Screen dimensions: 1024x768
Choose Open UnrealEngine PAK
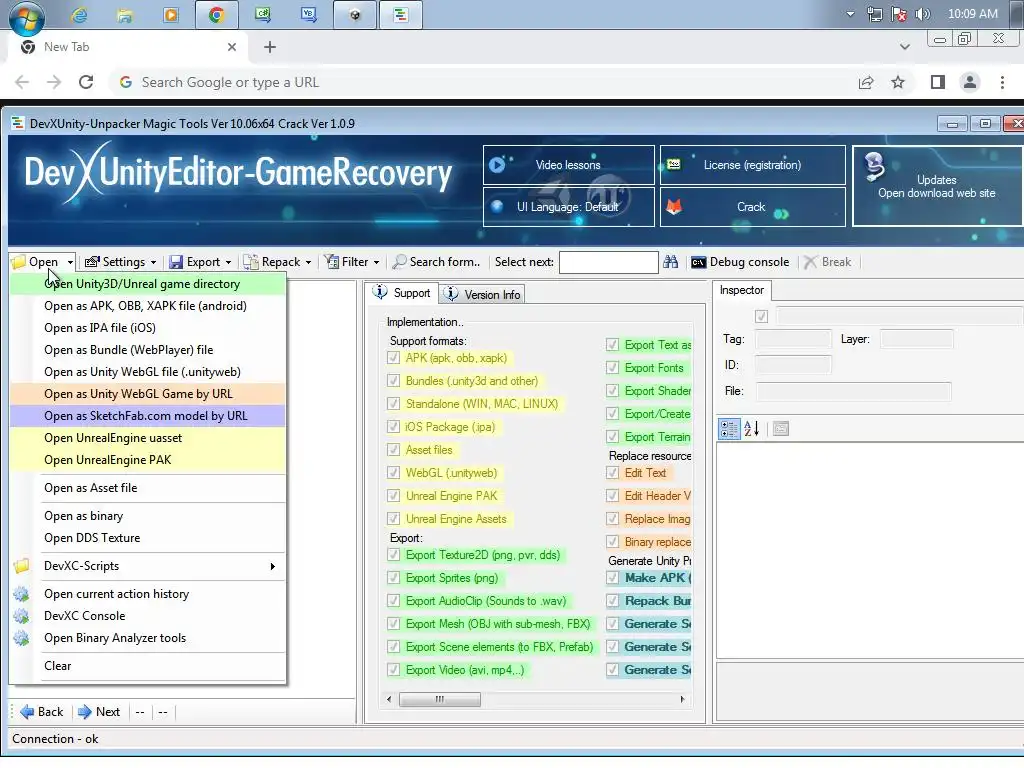148,460
